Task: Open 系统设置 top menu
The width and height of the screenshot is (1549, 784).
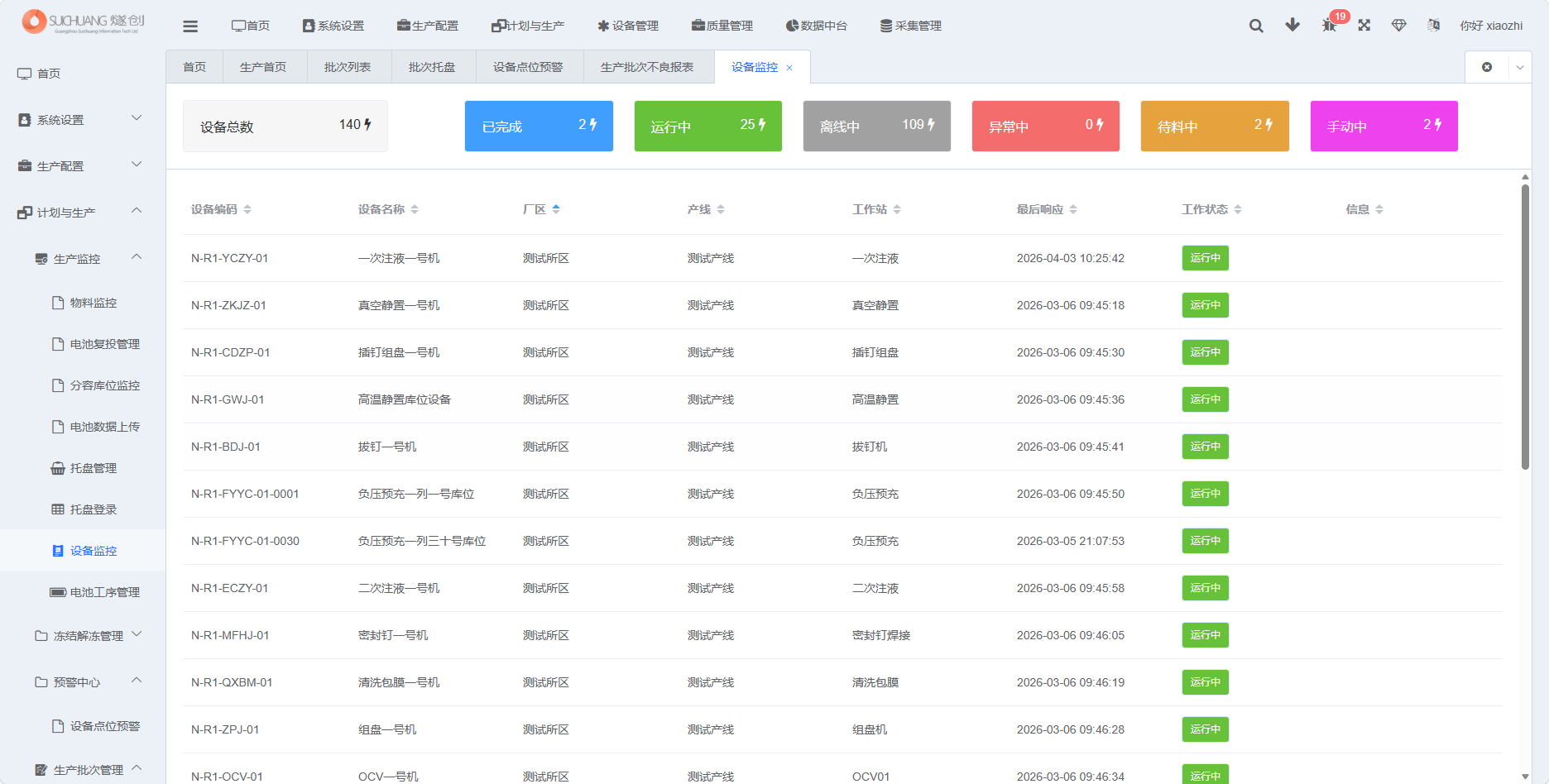Action: point(333,26)
